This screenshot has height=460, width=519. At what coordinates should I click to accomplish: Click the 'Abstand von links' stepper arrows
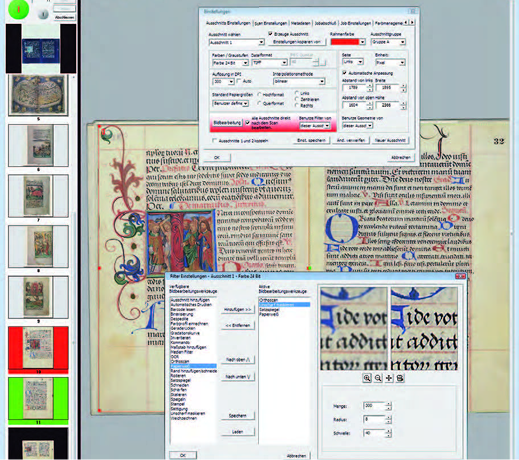point(370,88)
